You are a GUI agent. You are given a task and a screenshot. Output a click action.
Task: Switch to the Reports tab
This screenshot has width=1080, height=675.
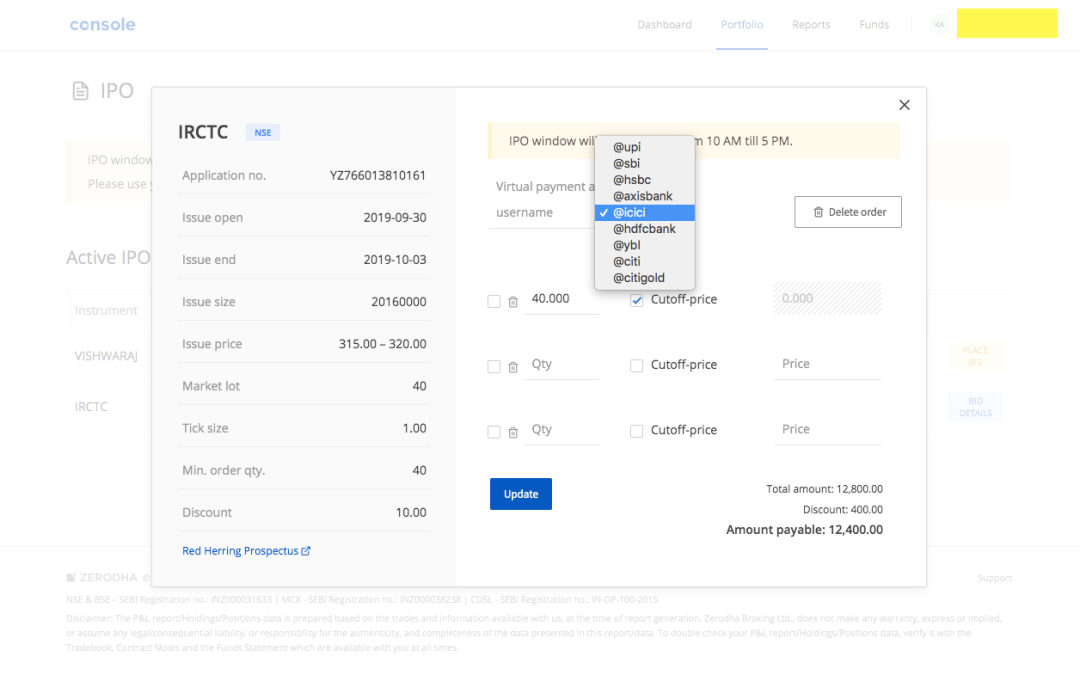(x=811, y=25)
